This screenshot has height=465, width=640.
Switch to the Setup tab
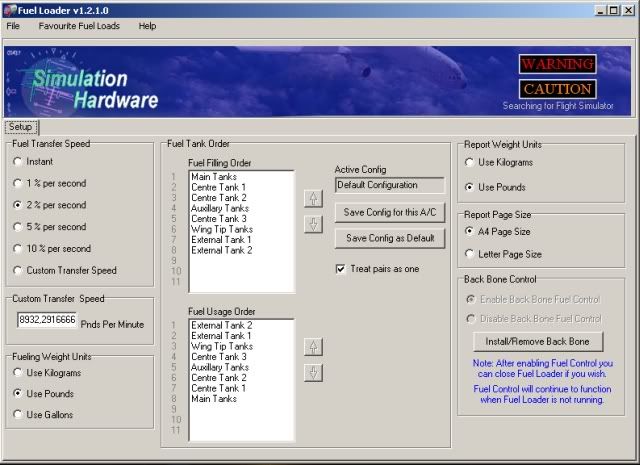tap(20, 127)
